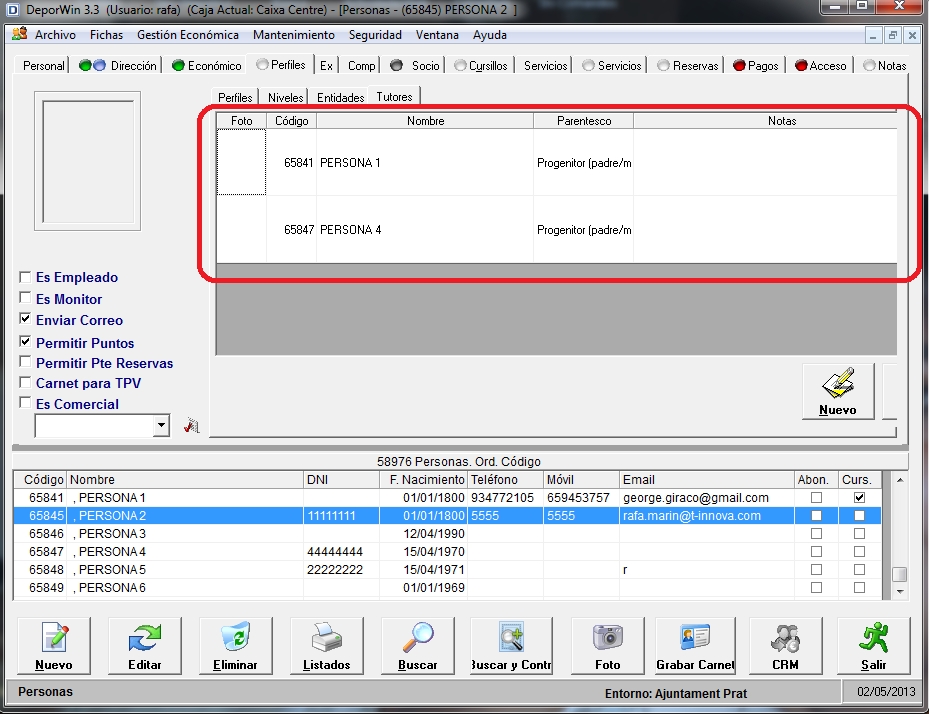
Task: Click red indicator on Acceso tab
Action: (801, 65)
